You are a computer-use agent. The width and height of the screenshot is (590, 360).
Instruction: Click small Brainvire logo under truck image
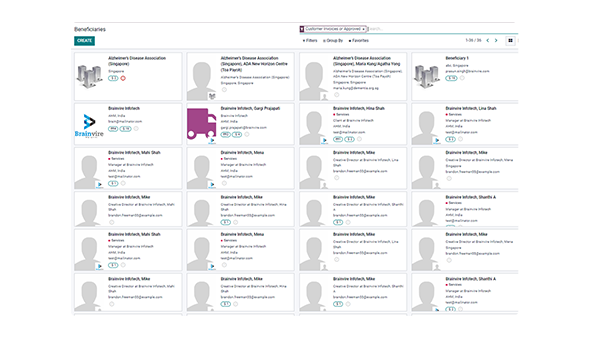(212, 141)
